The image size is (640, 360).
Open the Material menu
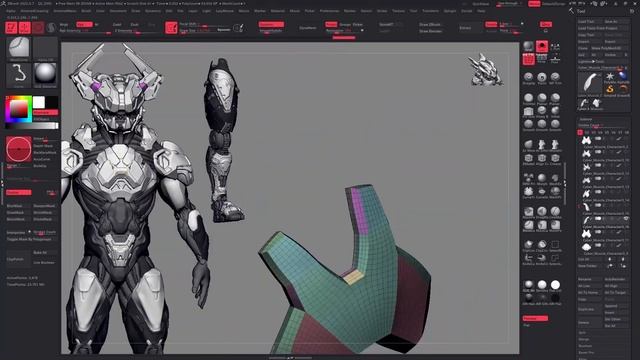tap(278, 11)
